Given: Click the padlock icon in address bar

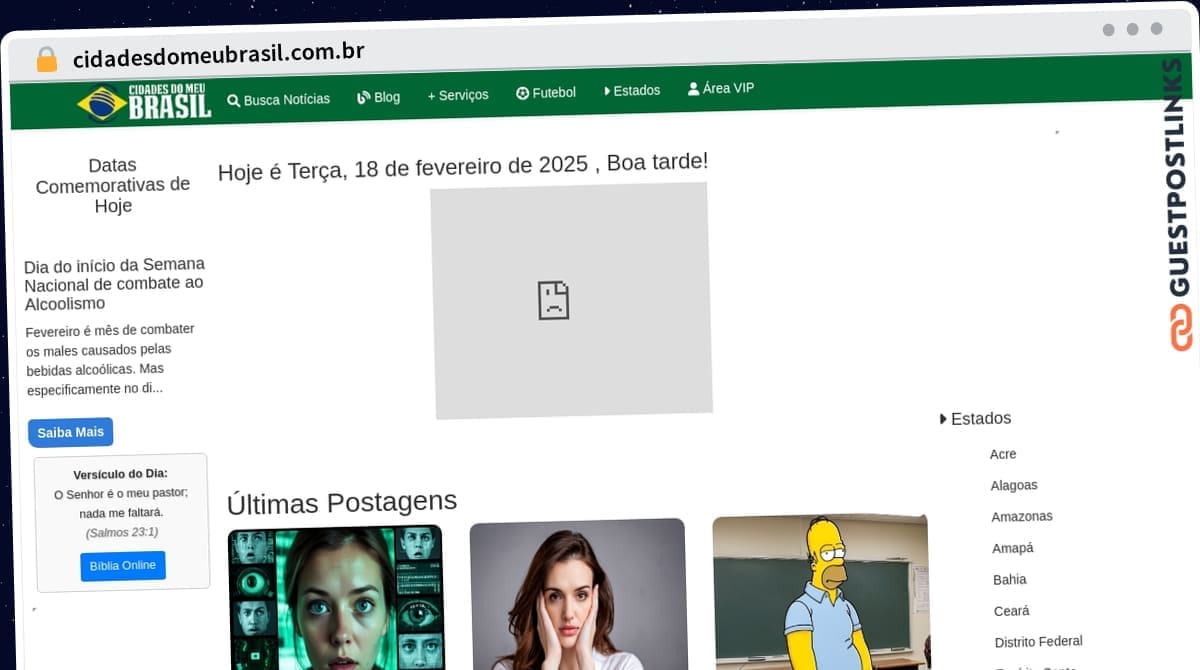Looking at the screenshot, I should click(47, 59).
